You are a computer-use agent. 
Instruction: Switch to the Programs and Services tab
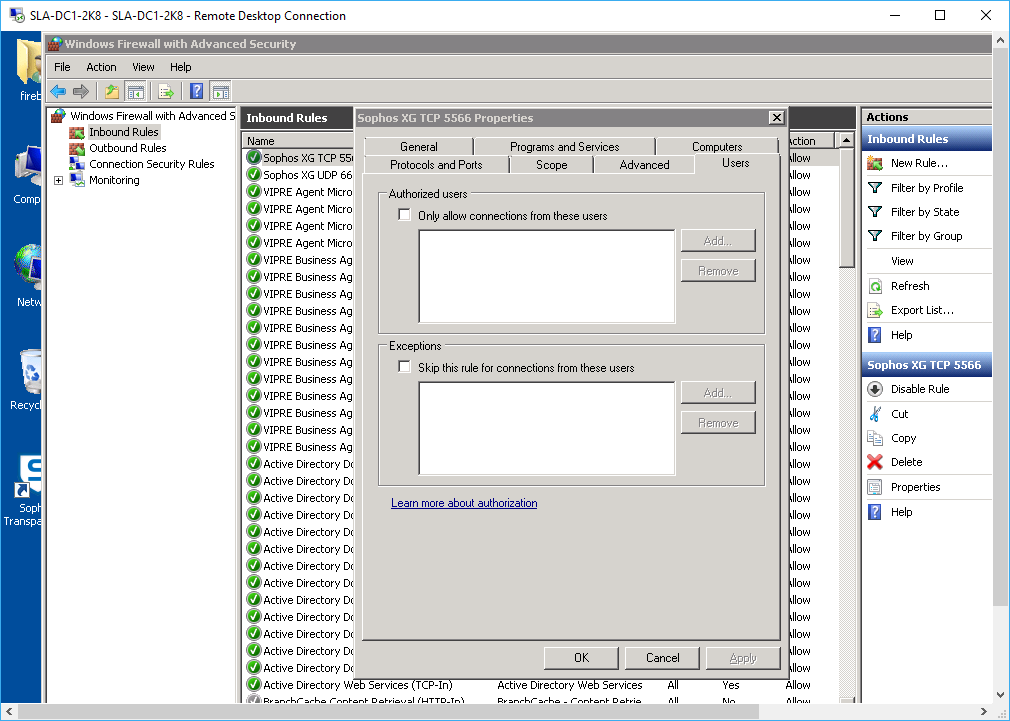(564, 146)
